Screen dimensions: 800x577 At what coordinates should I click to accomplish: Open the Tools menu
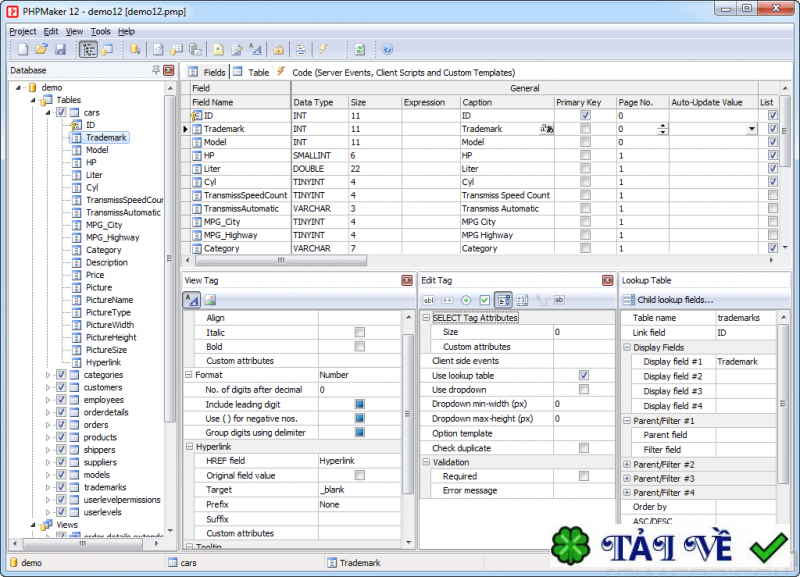click(x=100, y=31)
